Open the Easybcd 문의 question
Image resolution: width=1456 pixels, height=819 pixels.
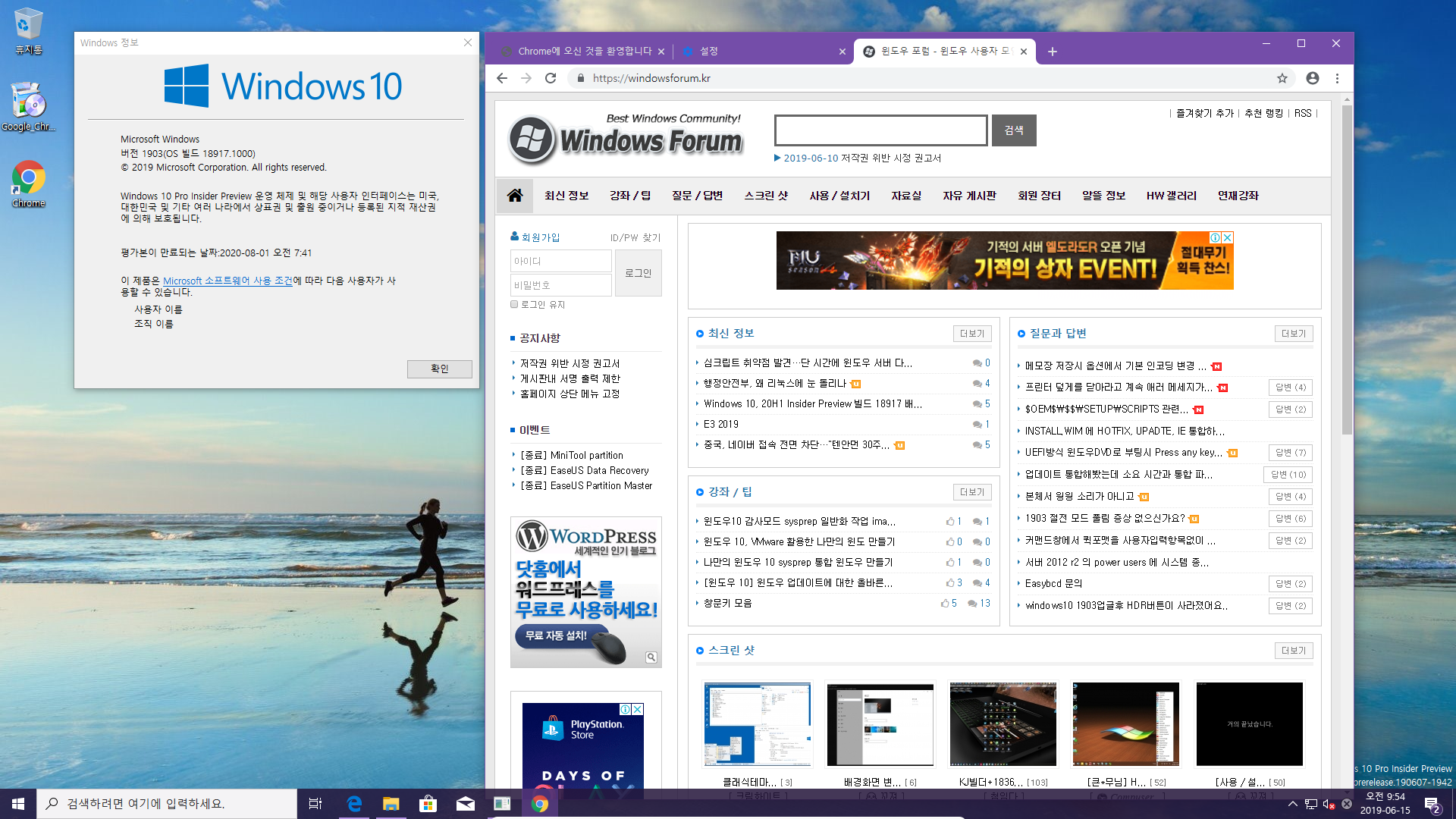coord(1053,584)
